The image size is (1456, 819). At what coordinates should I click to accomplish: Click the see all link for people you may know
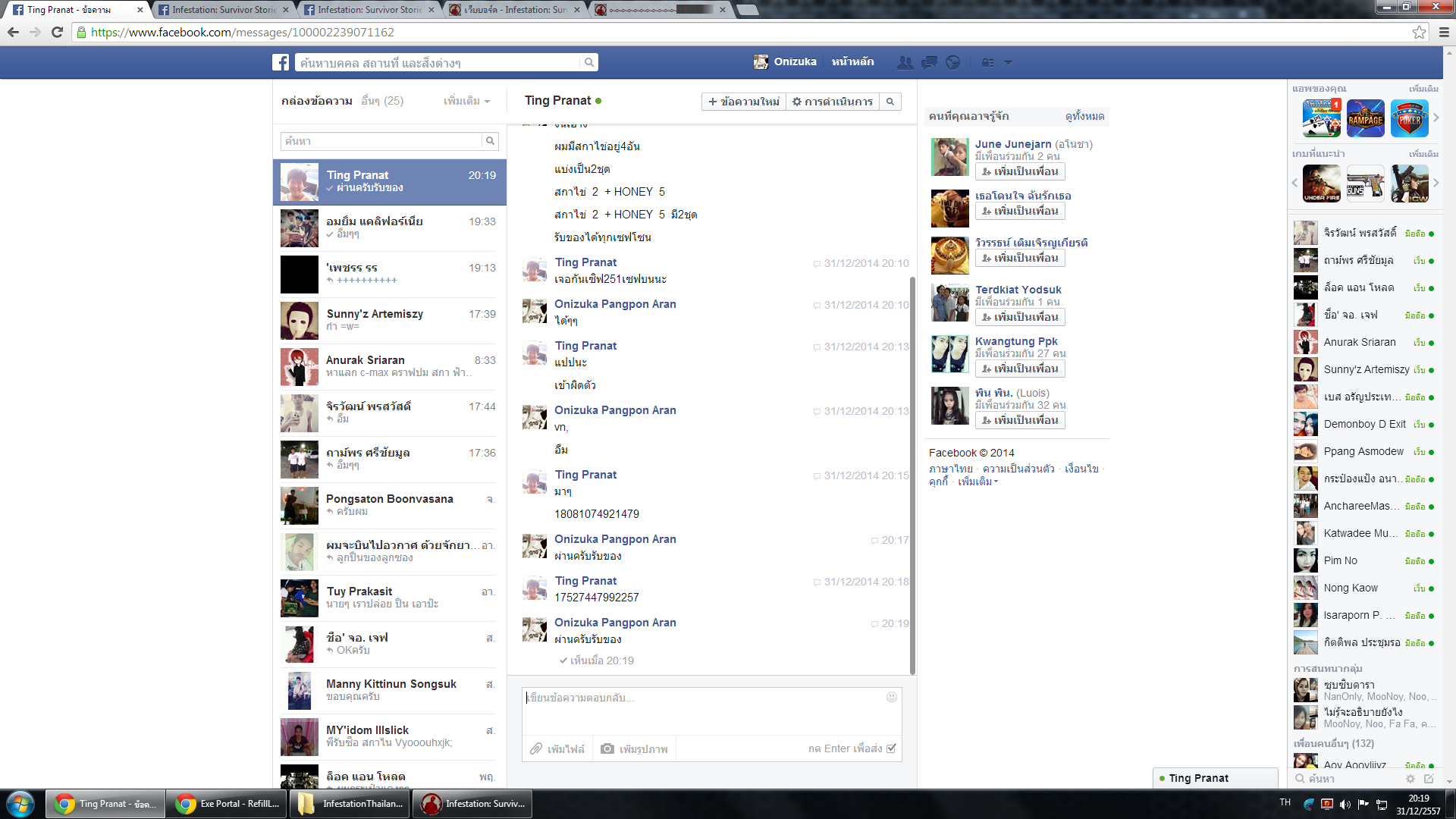click(x=1084, y=116)
